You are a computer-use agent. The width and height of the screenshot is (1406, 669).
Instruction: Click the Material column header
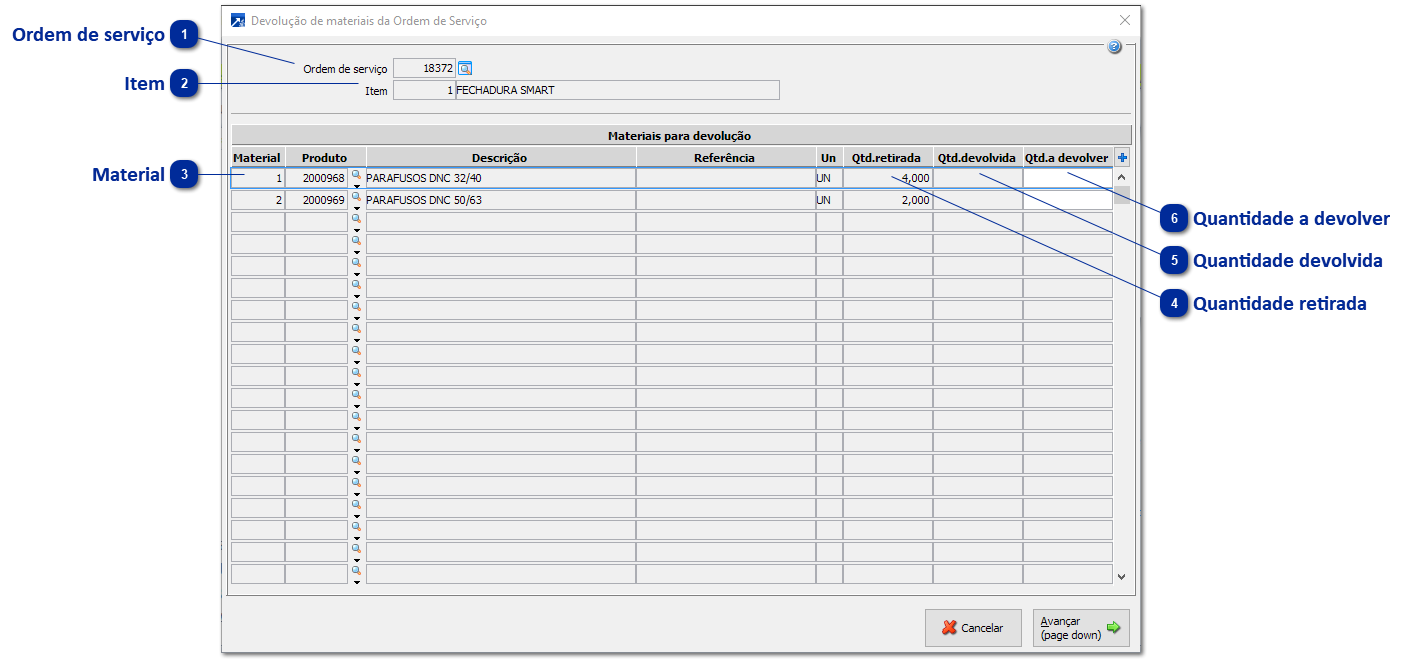click(257, 158)
